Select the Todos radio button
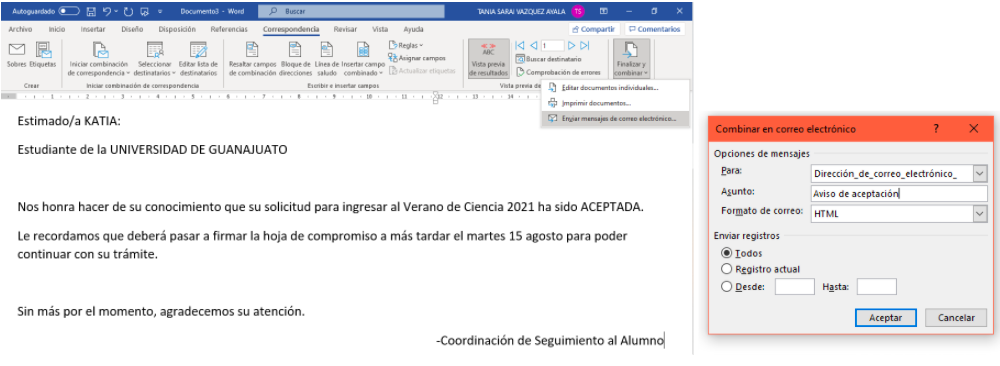 pyautogui.click(x=726, y=253)
